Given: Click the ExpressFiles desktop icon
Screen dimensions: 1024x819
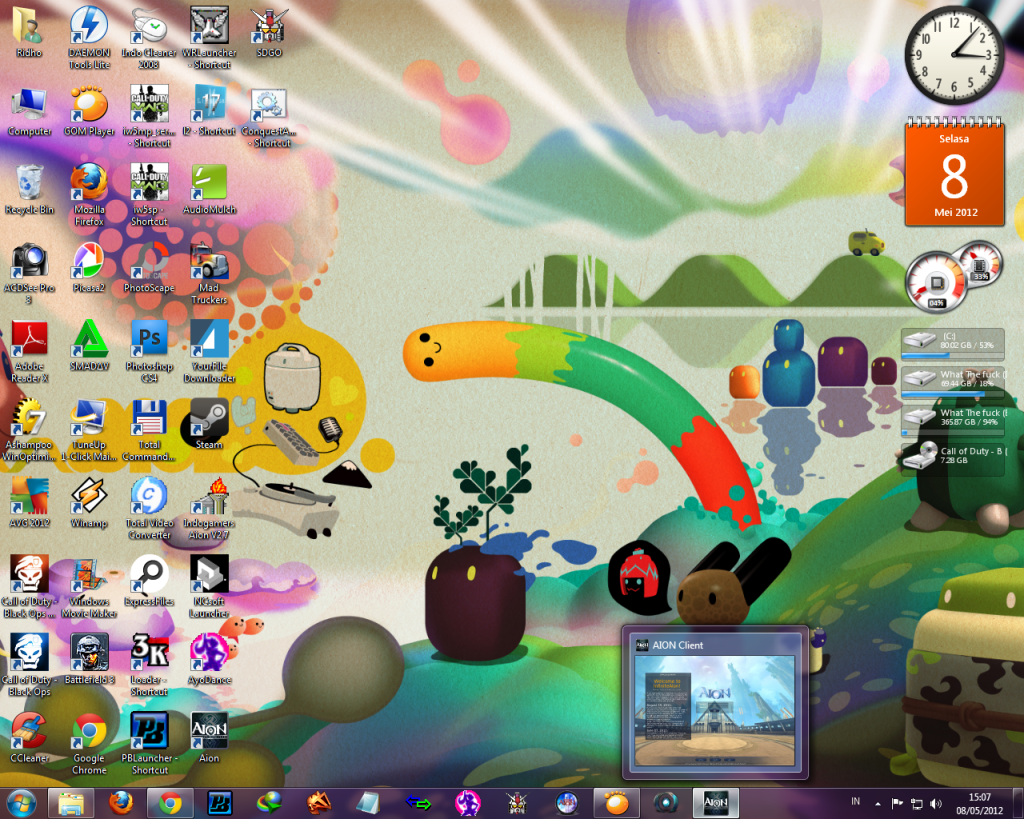Looking at the screenshot, I should 149,581.
